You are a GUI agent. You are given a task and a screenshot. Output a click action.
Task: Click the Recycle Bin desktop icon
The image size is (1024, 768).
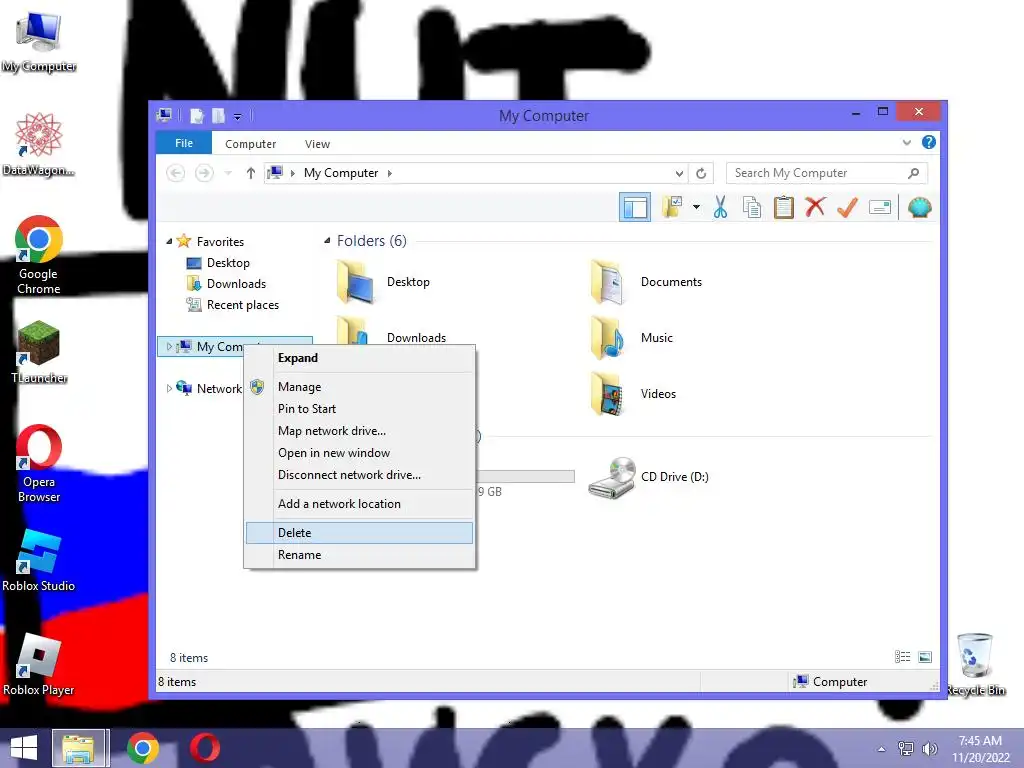click(x=976, y=664)
